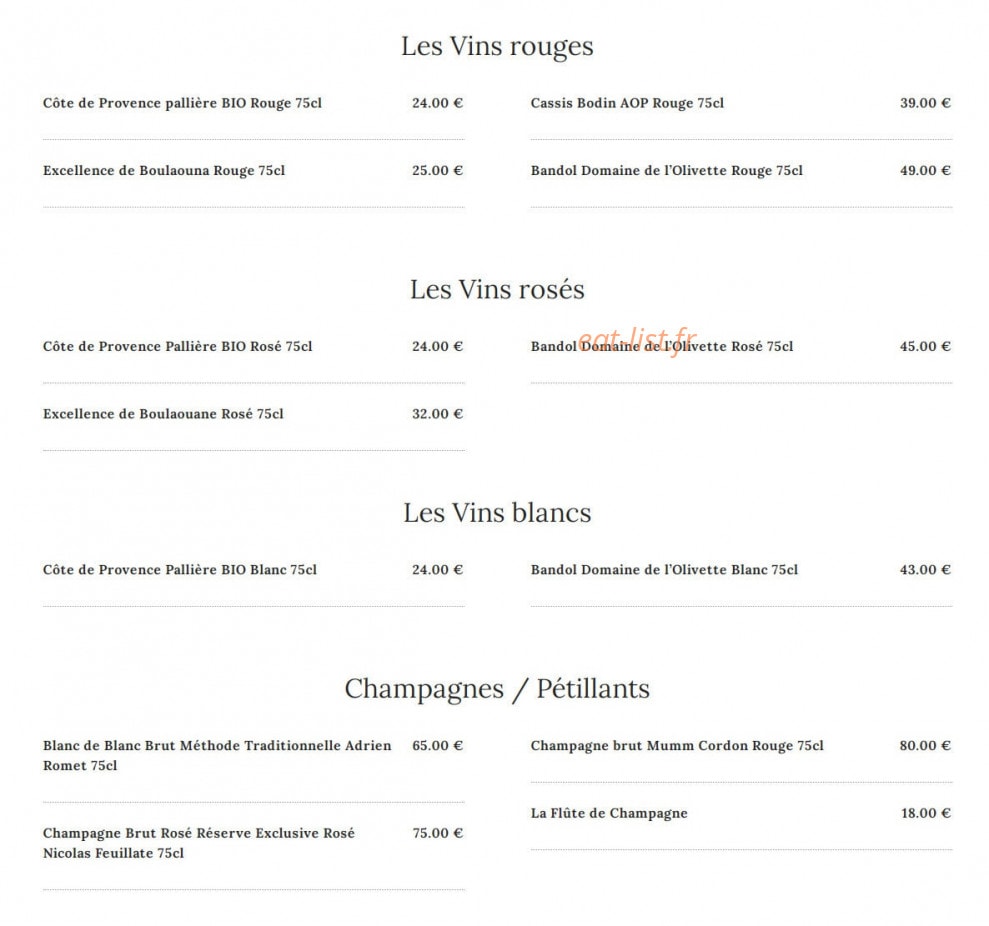The image size is (989, 926).
Task: Click the Les Vins rouges heading
Action: point(497,46)
